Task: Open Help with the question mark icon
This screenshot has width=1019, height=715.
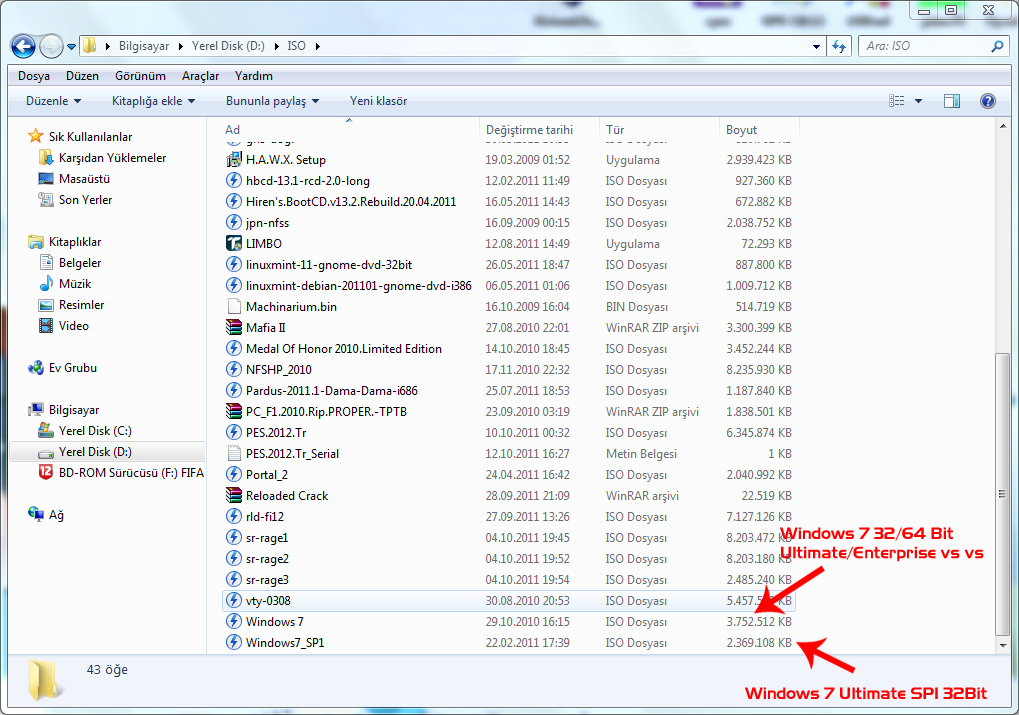Action: [987, 101]
